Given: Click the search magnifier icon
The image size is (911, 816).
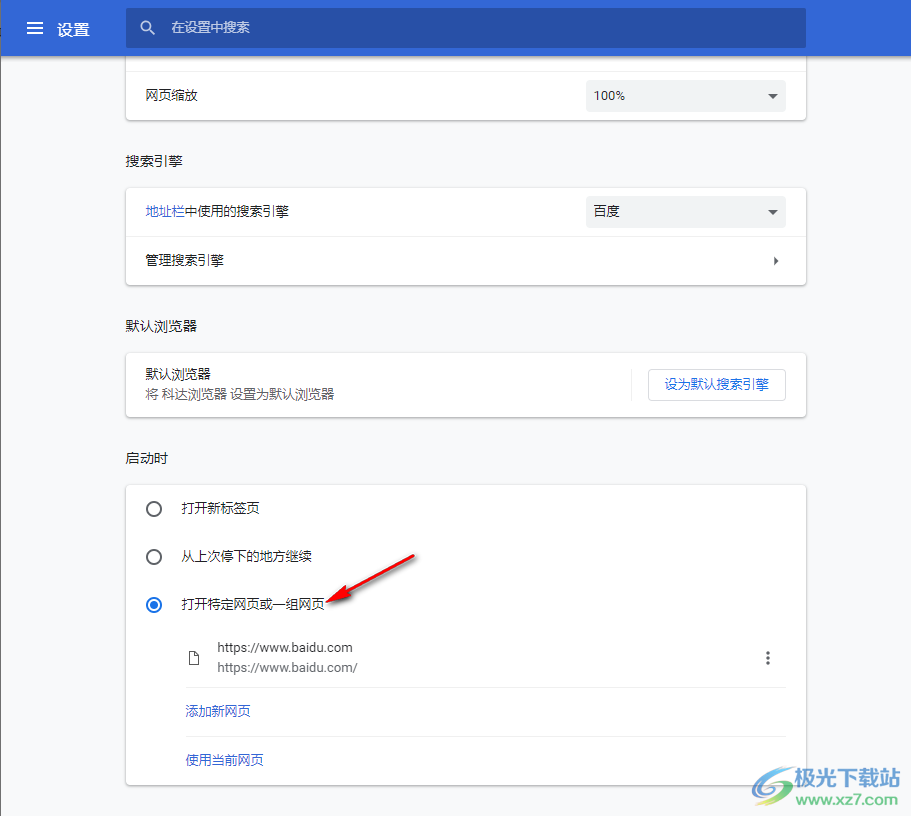Looking at the screenshot, I should (x=147, y=27).
